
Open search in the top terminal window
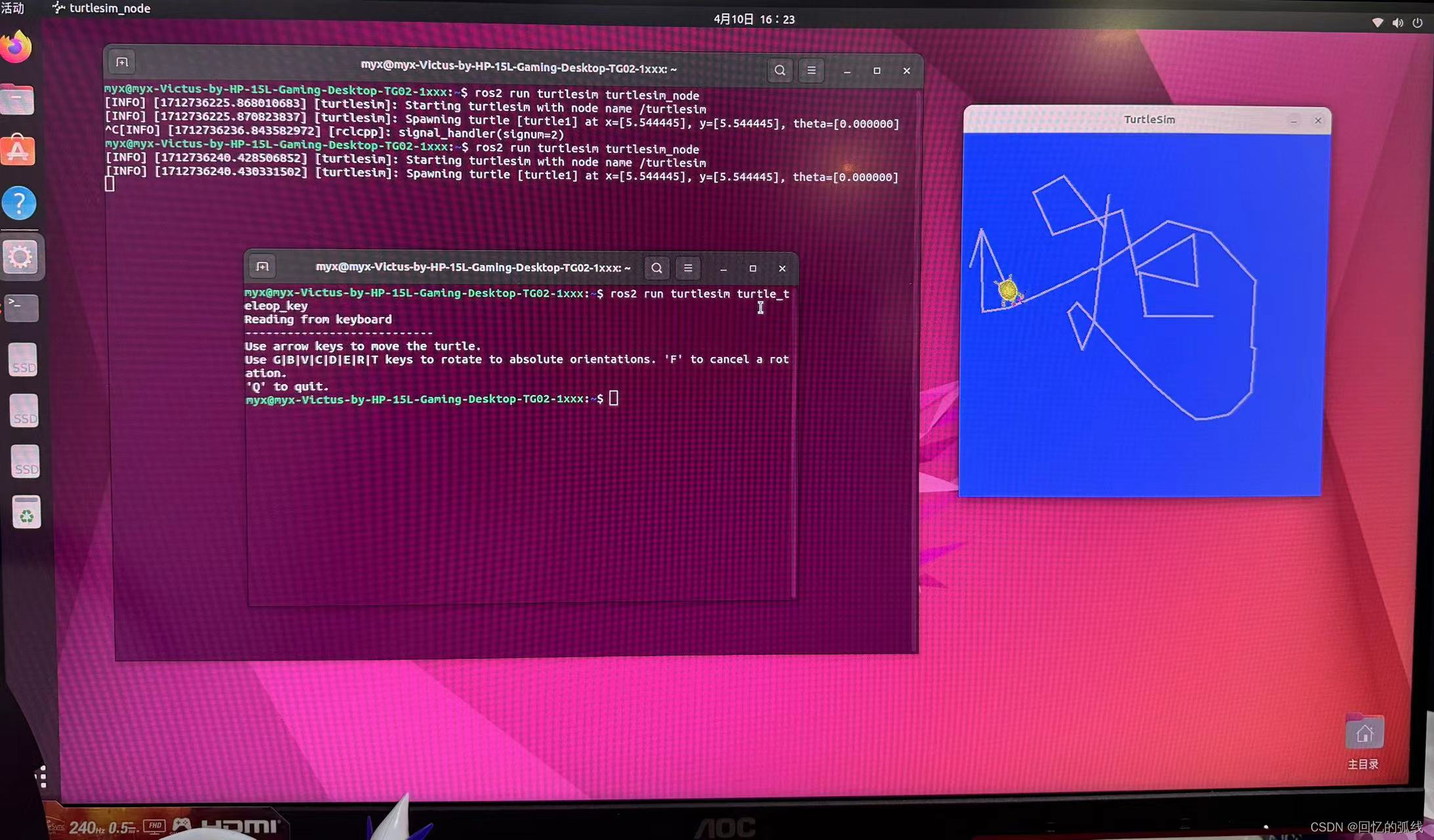[x=779, y=70]
